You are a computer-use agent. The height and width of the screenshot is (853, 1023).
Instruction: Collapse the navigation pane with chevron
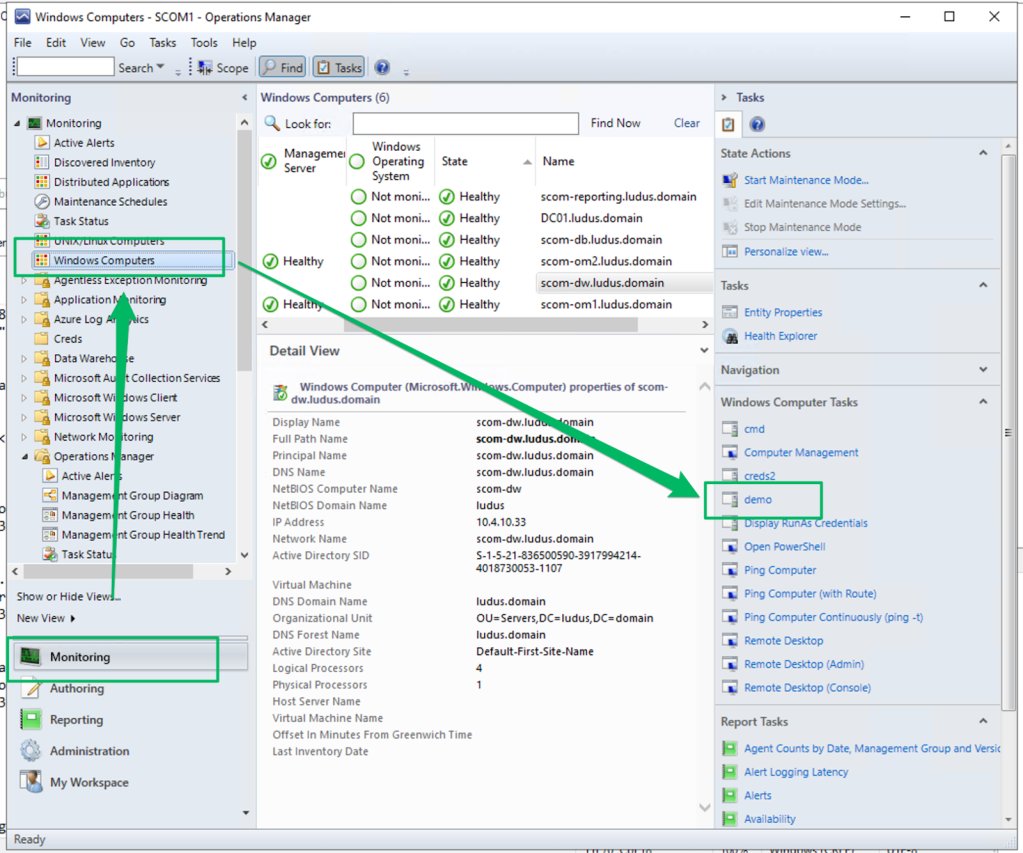245,98
